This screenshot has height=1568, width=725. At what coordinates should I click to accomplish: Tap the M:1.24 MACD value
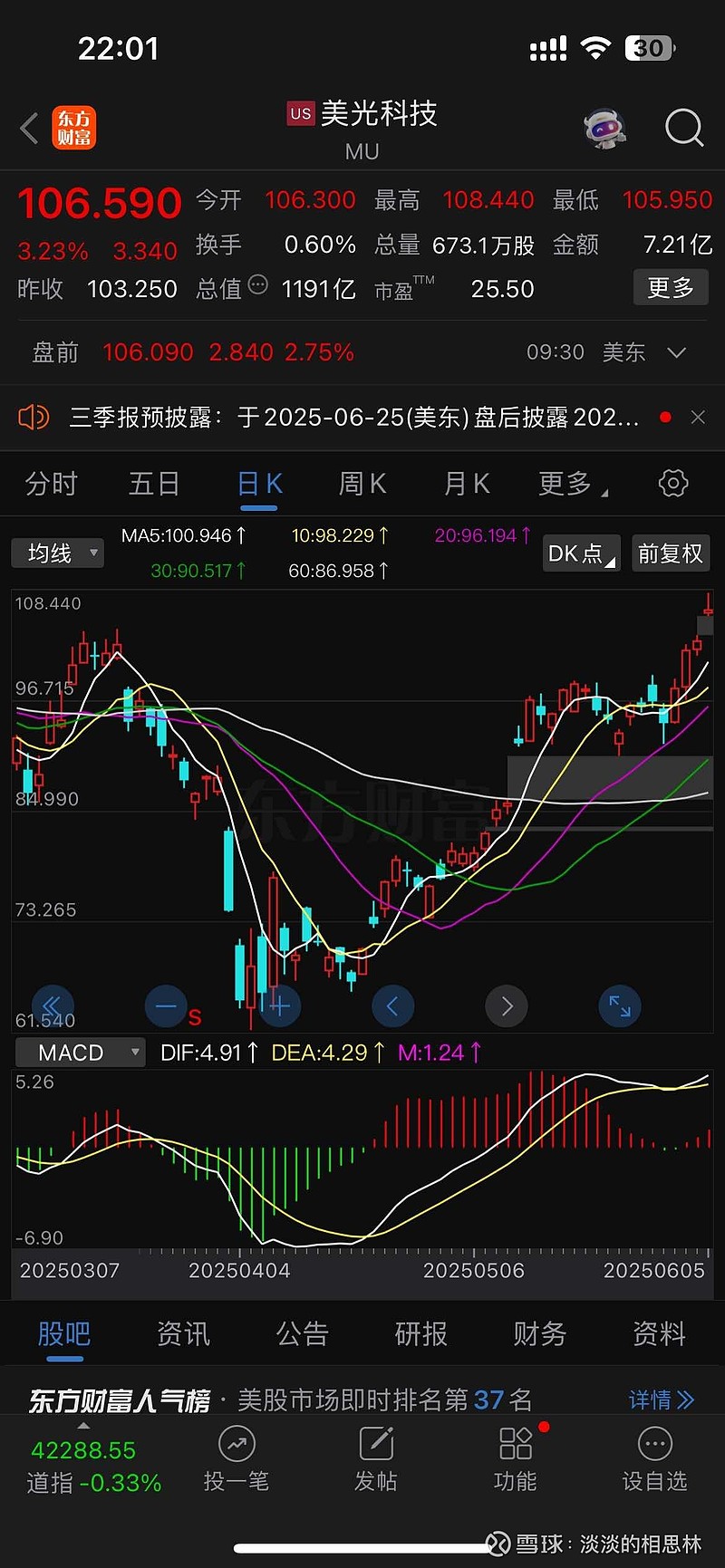pos(440,1053)
